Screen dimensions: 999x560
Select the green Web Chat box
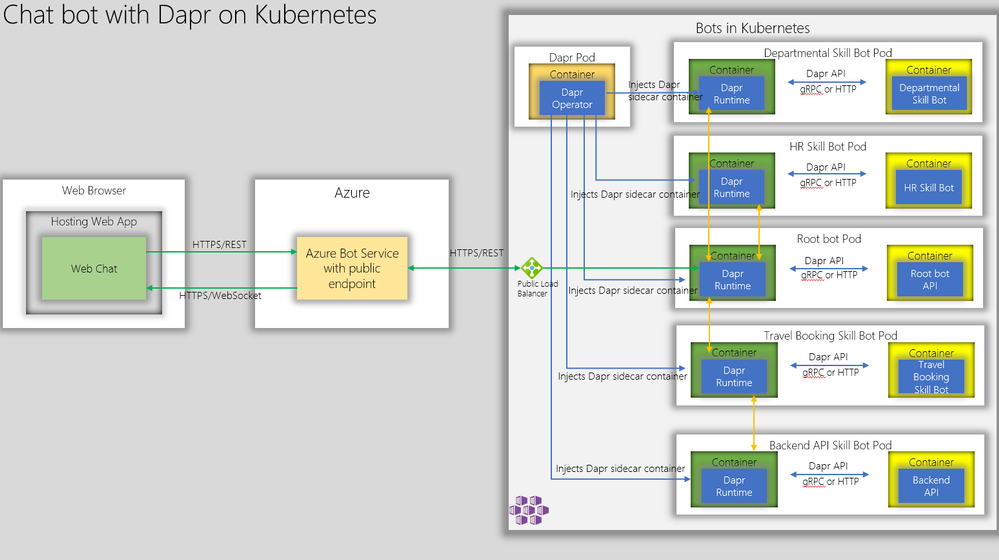pyautogui.click(x=94, y=268)
